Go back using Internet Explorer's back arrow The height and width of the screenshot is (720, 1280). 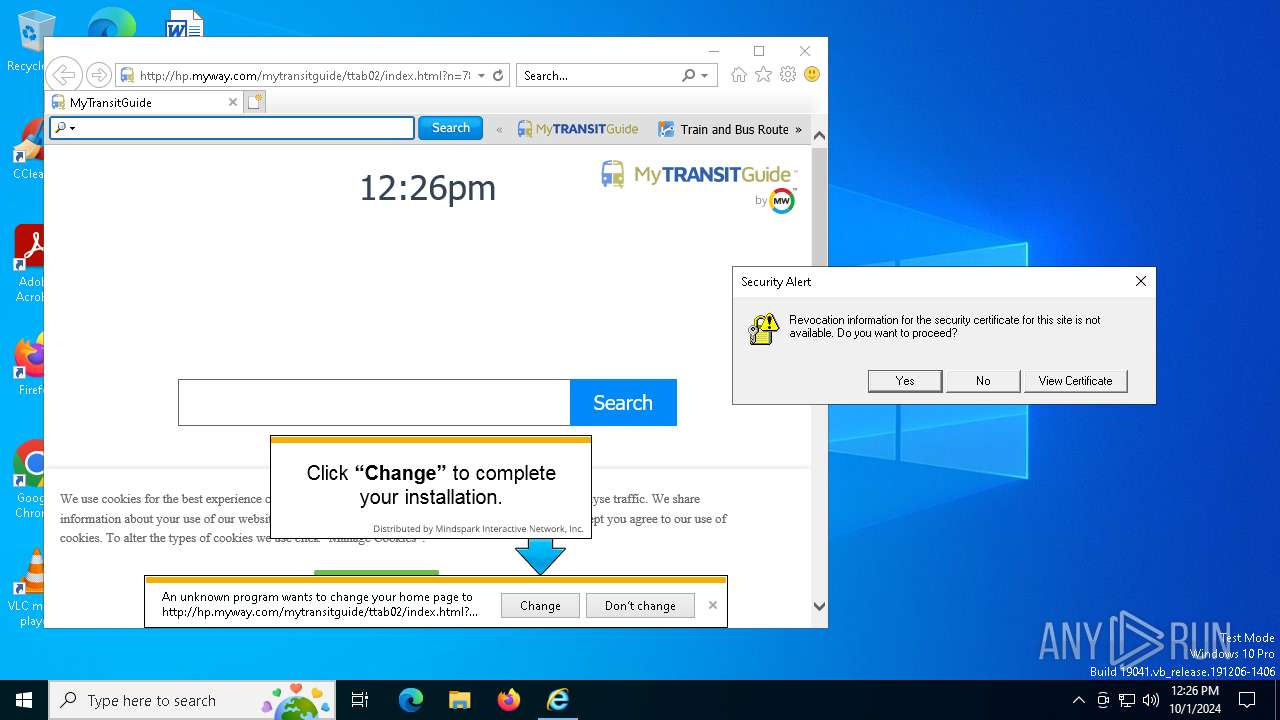(63, 75)
